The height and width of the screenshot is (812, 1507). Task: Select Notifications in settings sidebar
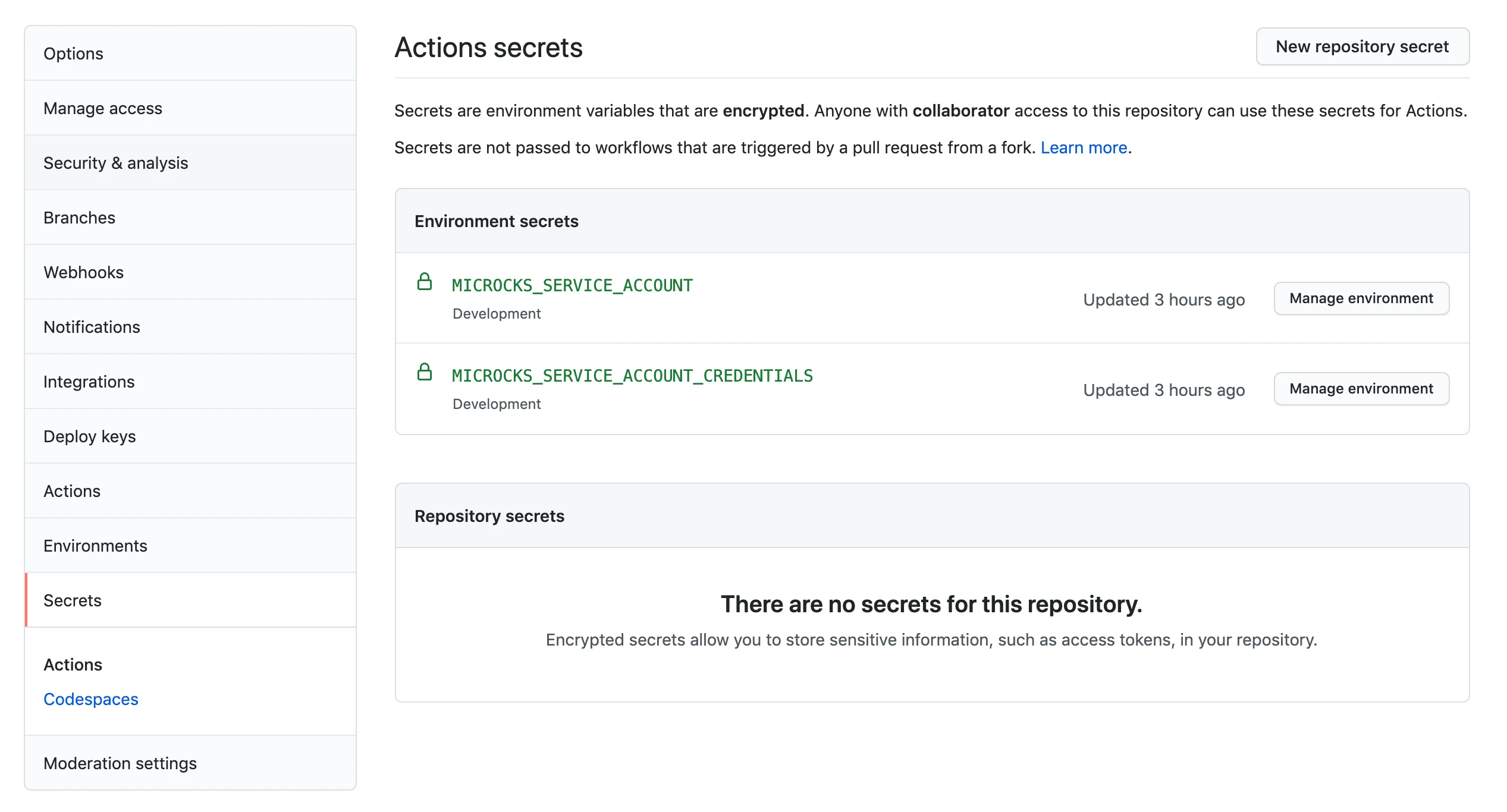[92, 327]
